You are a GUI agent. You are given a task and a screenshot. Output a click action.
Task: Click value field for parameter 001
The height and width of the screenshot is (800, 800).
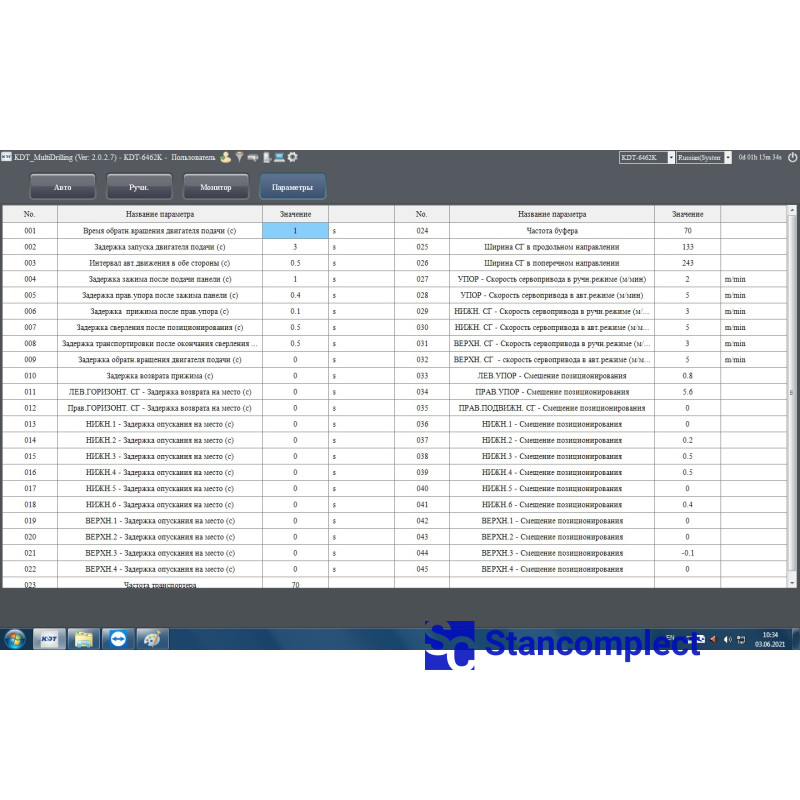coord(295,230)
